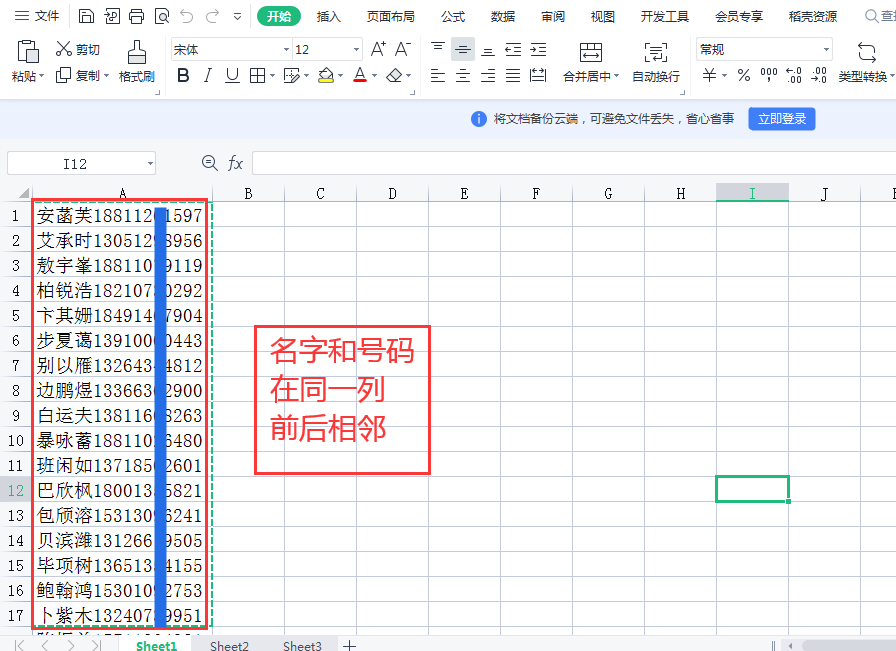Select column D header

[392, 193]
